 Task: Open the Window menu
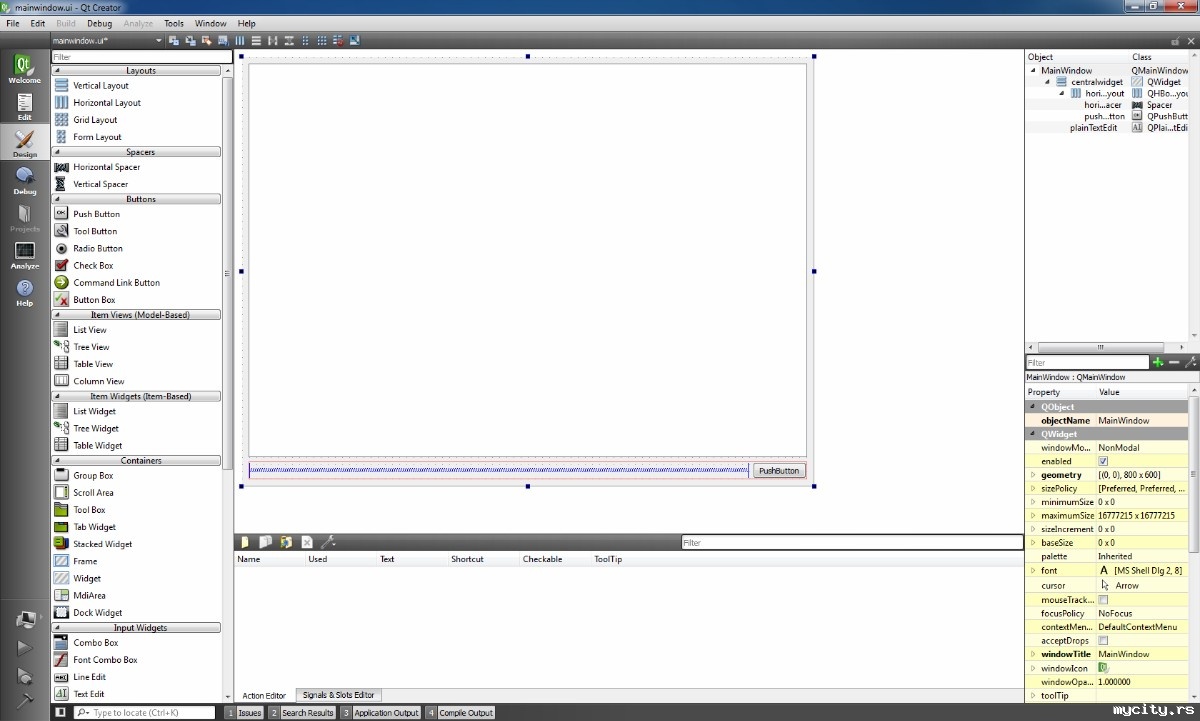click(x=210, y=23)
